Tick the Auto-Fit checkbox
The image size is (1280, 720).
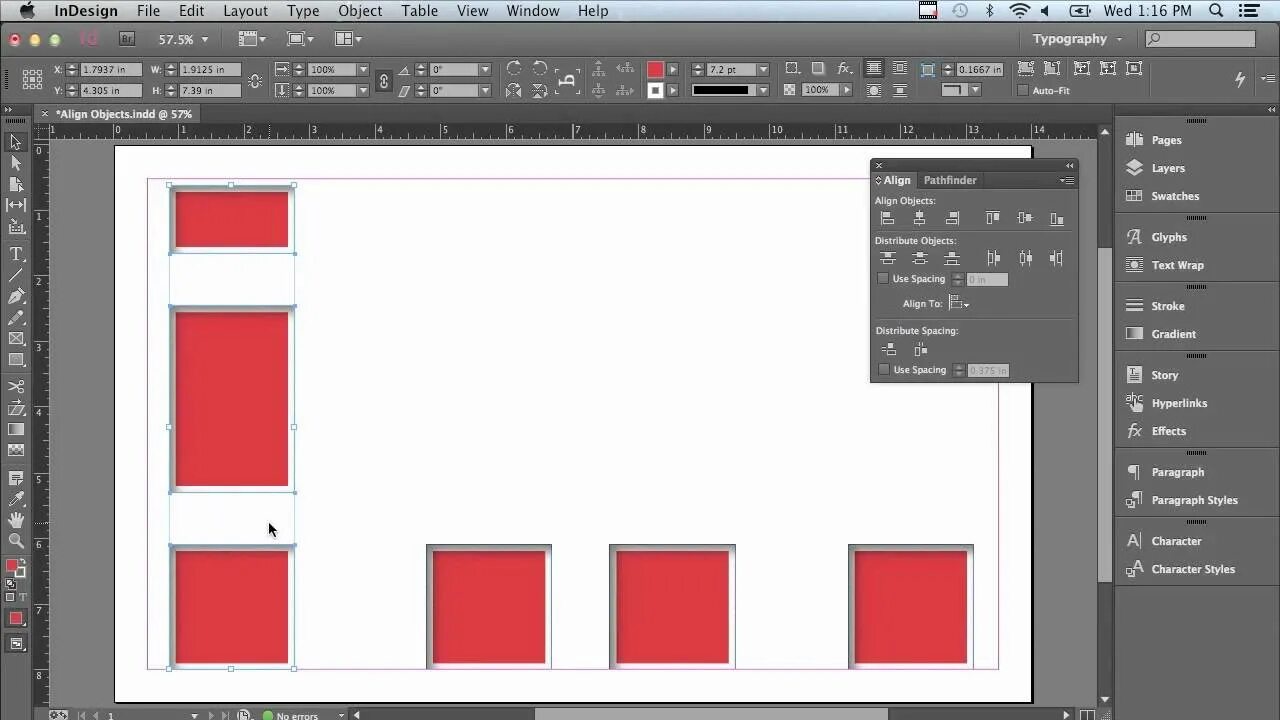(x=1023, y=90)
